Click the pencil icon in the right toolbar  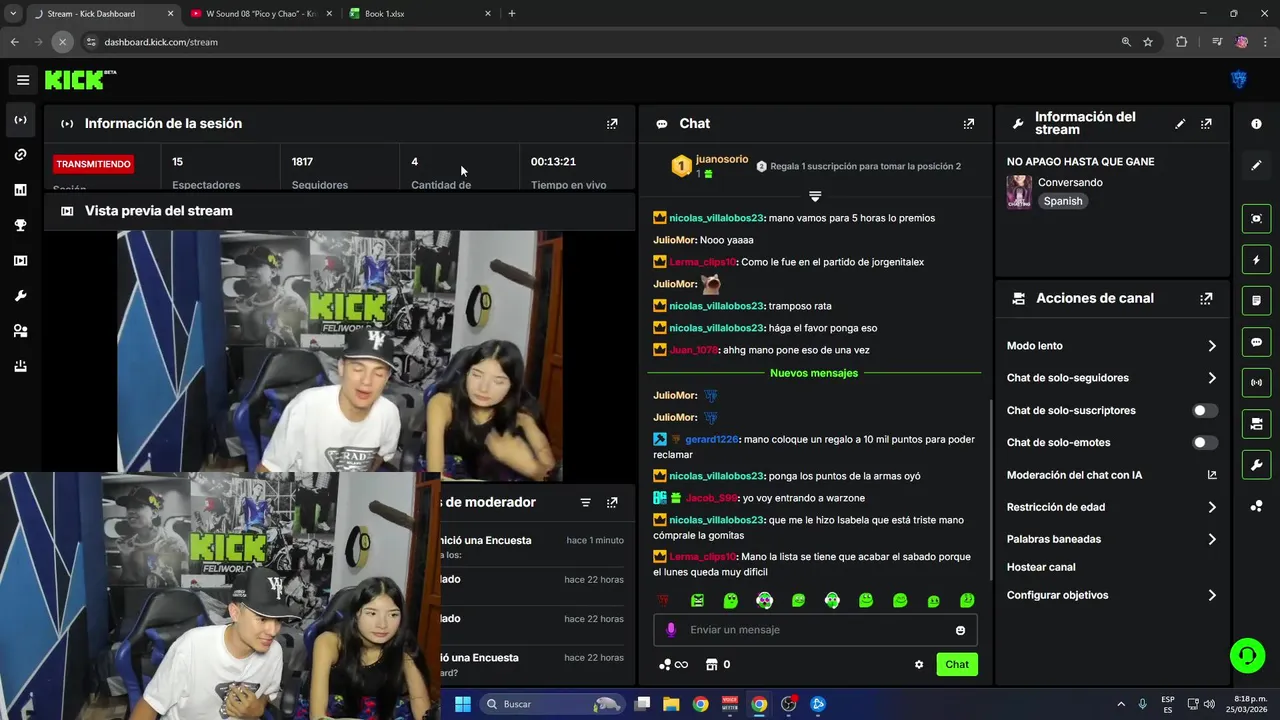1257,165
